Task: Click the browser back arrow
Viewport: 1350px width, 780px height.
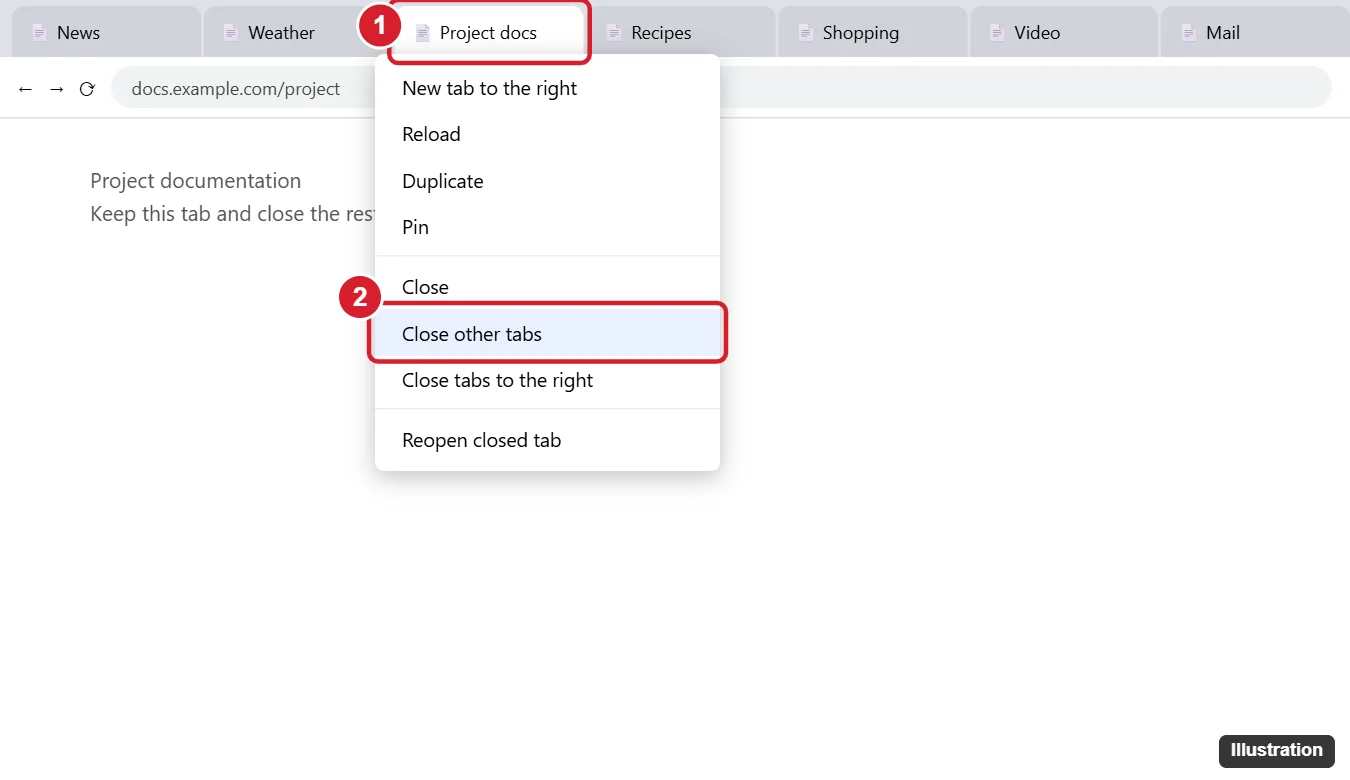Action: pyautogui.click(x=25, y=89)
